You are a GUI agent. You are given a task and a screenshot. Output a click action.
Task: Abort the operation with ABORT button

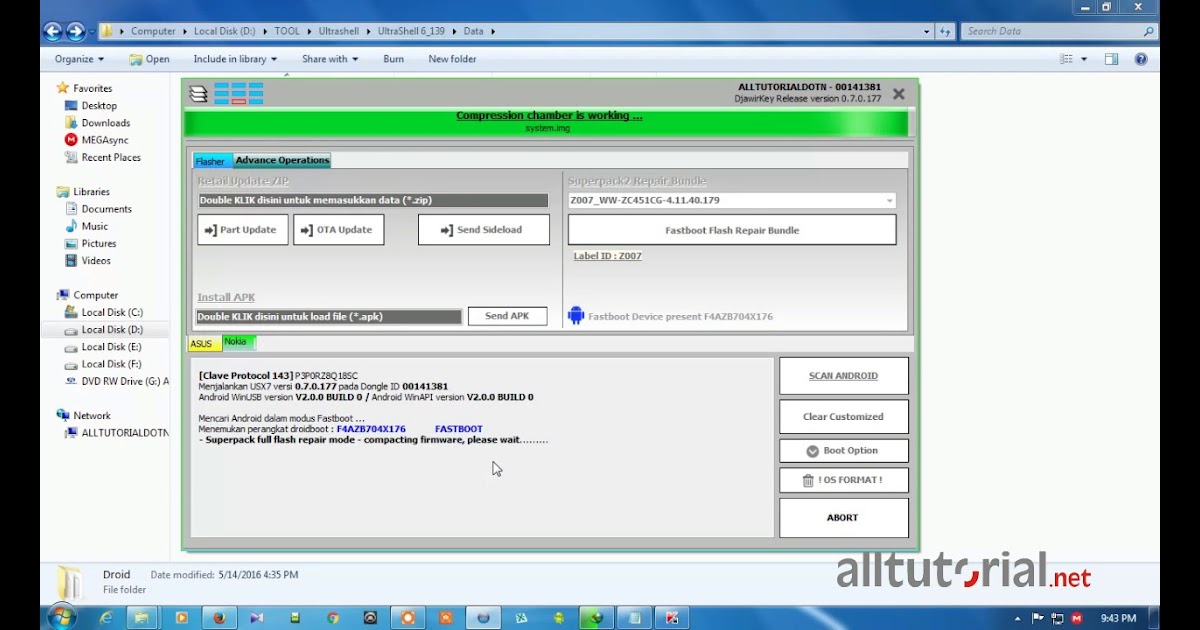tap(843, 518)
